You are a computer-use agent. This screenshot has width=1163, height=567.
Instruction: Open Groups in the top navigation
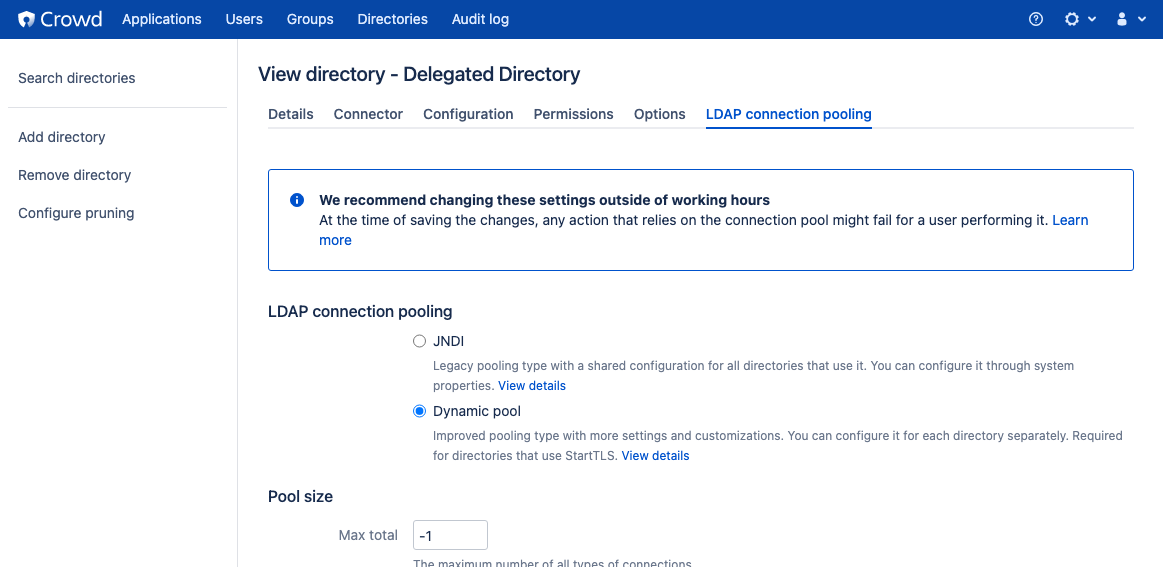(x=310, y=19)
